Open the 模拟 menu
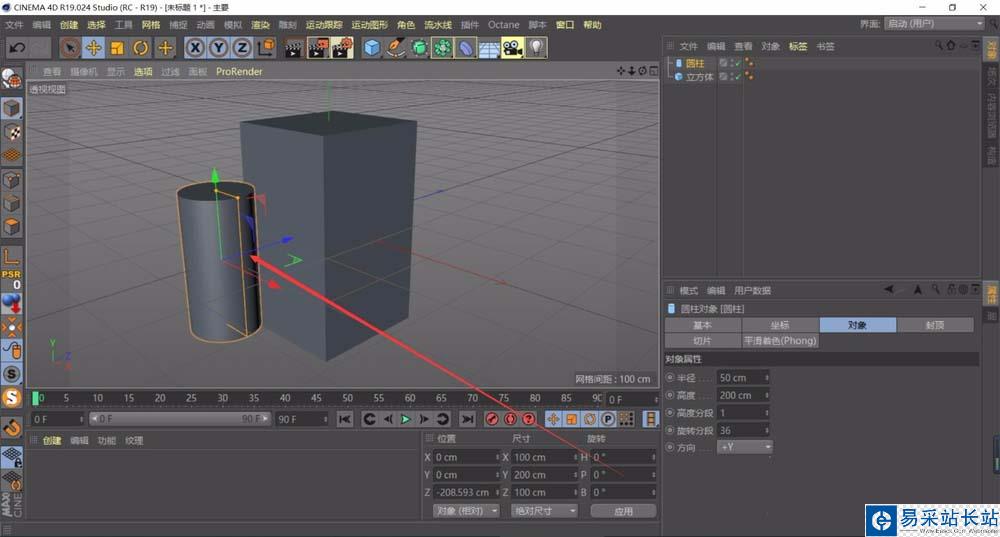 coord(232,24)
